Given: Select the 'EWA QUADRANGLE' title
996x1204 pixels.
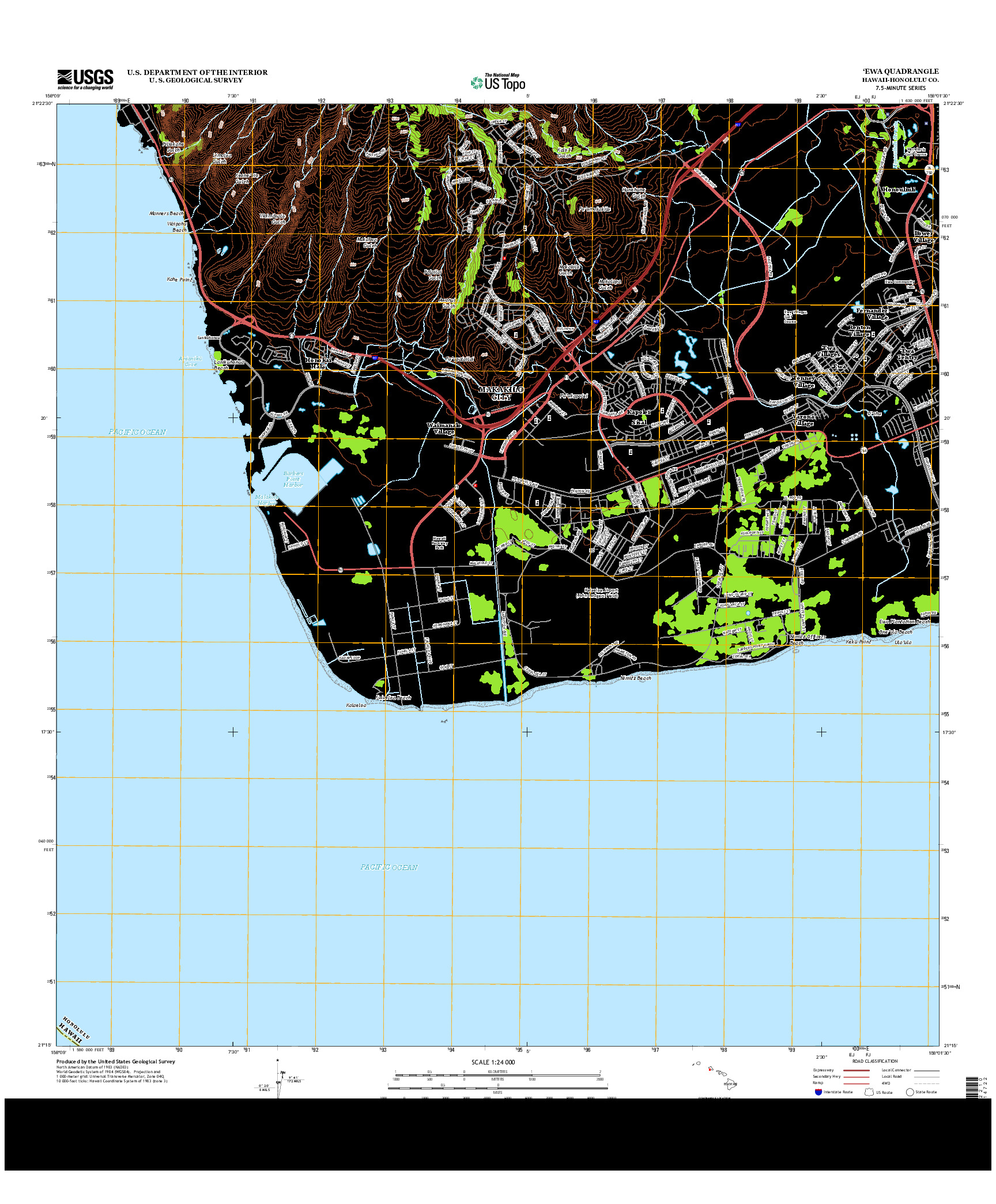Looking at the screenshot, I should [901, 72].
